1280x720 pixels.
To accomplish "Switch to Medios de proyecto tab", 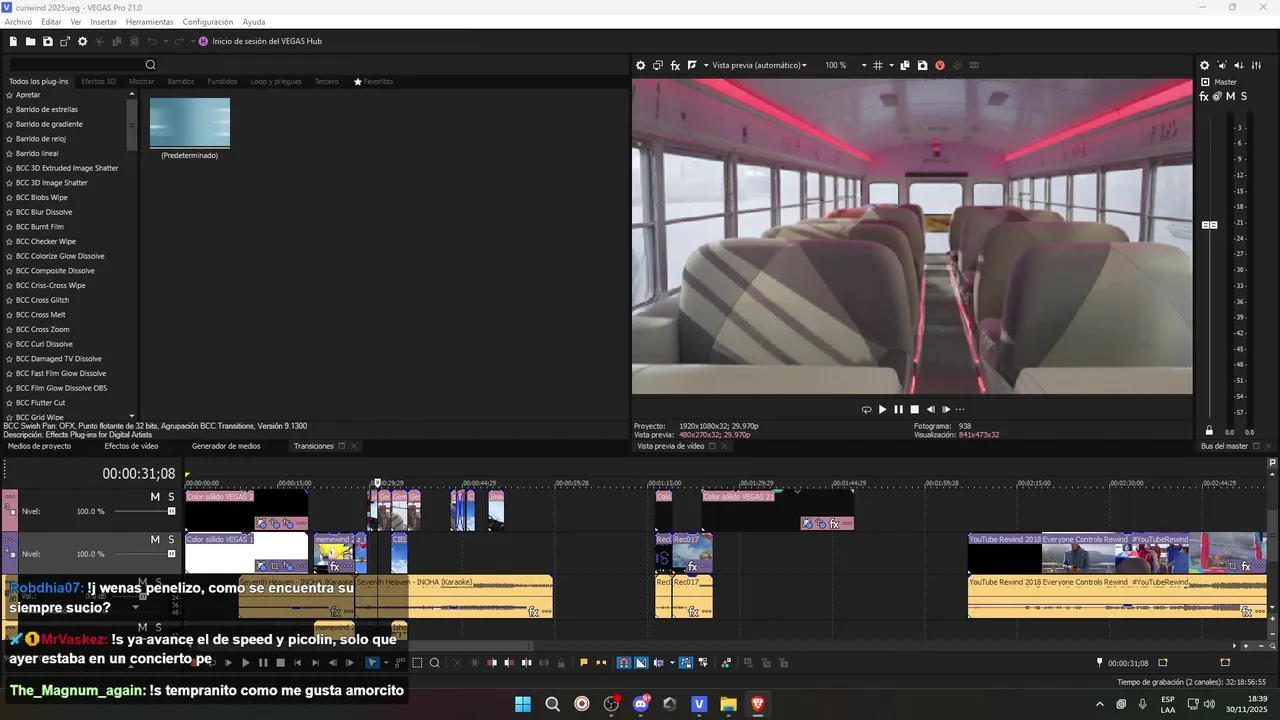I will (39, 446).
